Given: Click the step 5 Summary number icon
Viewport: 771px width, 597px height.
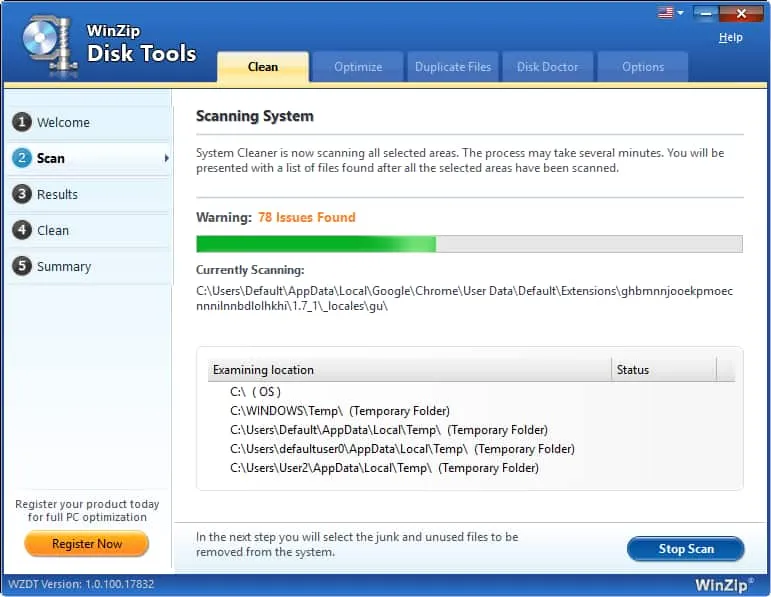Looking at the screenshot, I should 22,266.
